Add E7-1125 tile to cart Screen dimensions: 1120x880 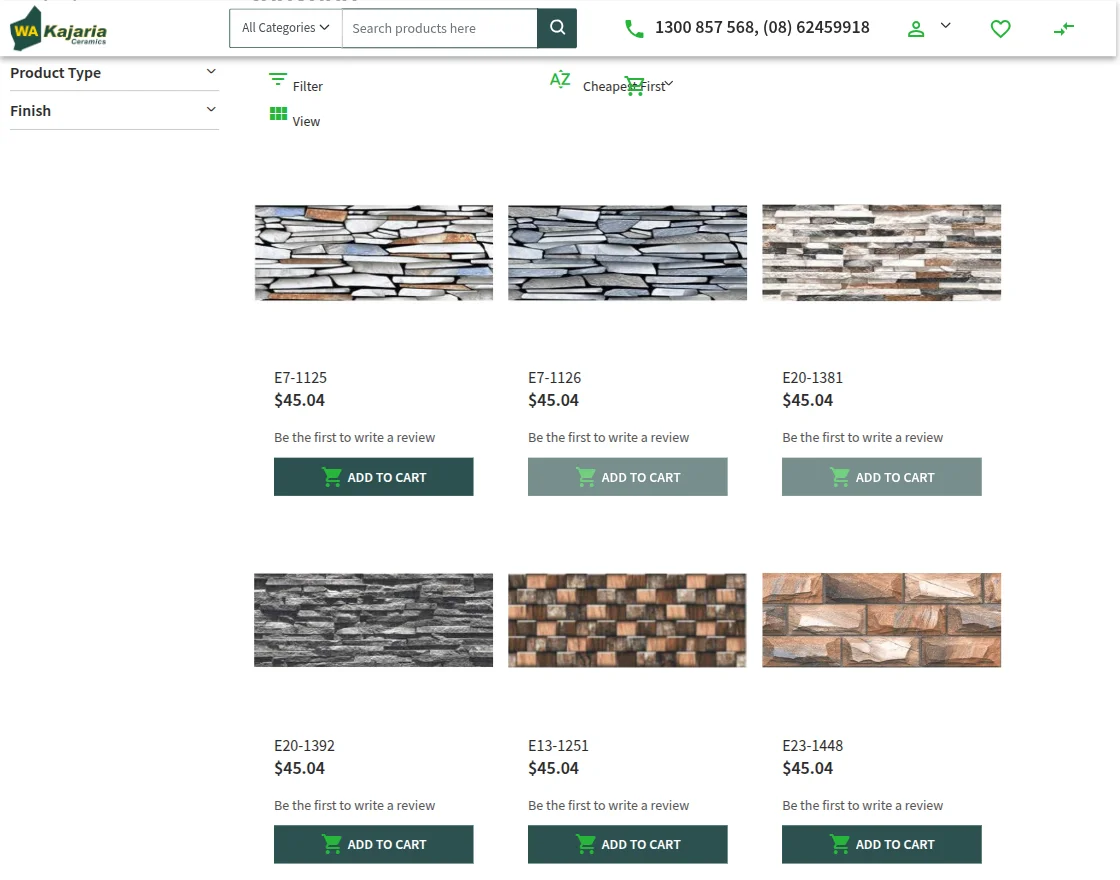(x=373, y=477)
